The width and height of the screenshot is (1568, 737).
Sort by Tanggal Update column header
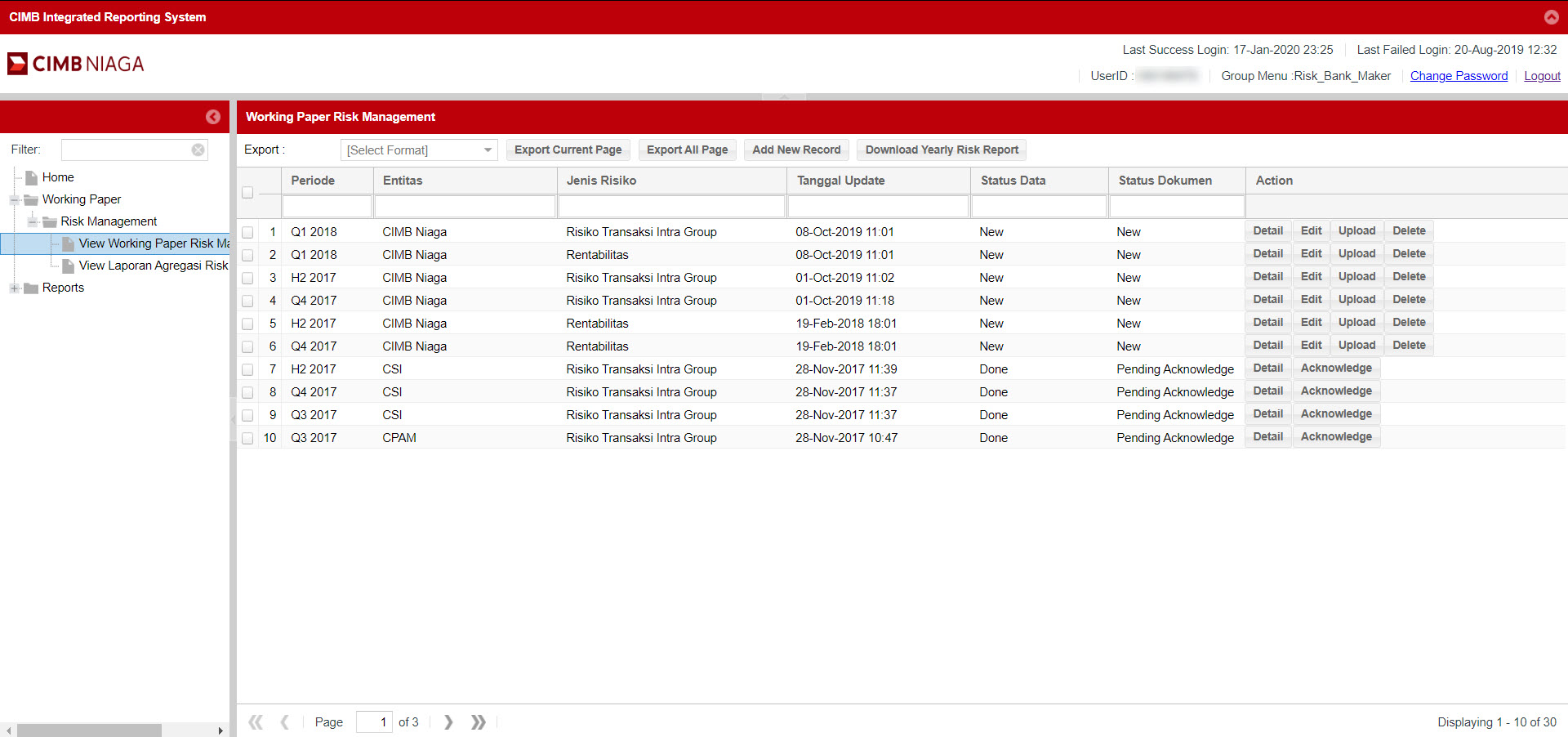(840, 181)
